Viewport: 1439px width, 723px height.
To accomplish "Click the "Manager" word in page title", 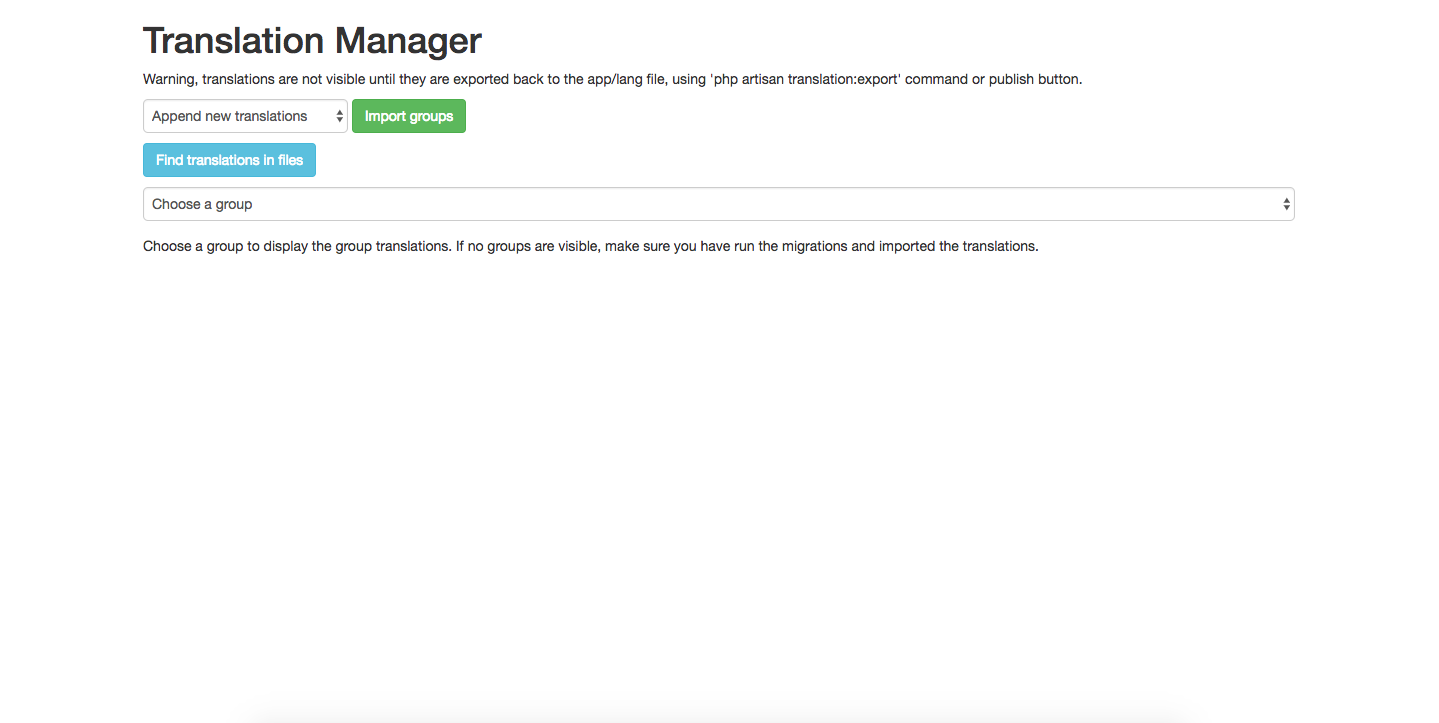I will (x=408, y=41).
